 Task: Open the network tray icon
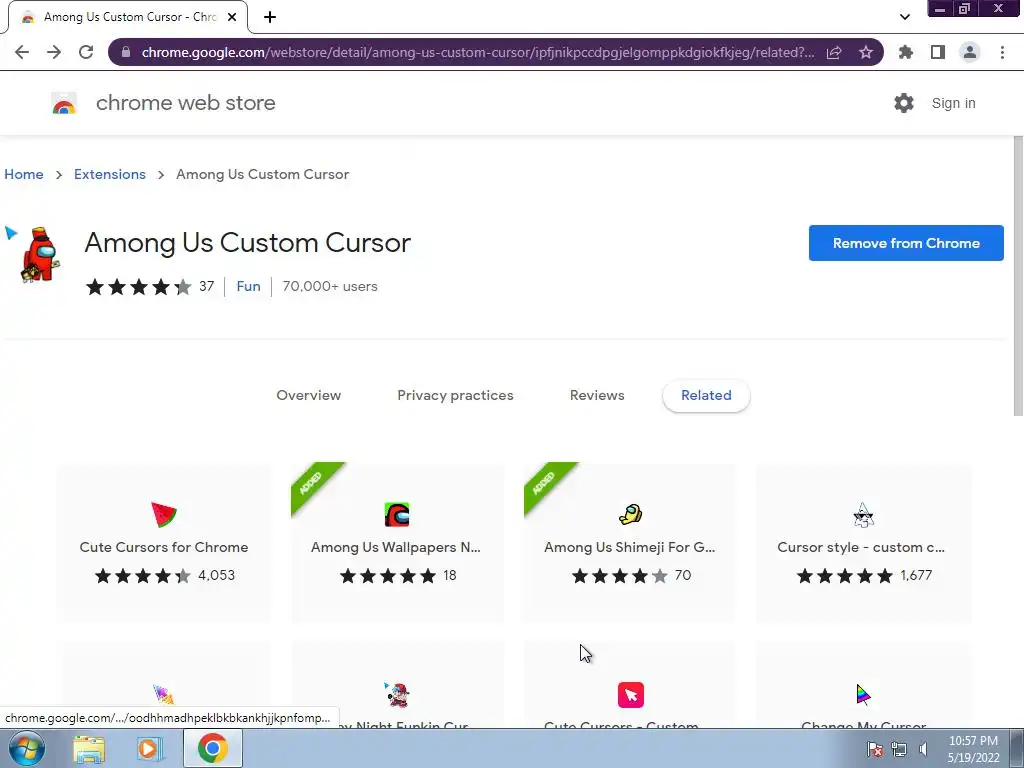click(x=899, y=749)
